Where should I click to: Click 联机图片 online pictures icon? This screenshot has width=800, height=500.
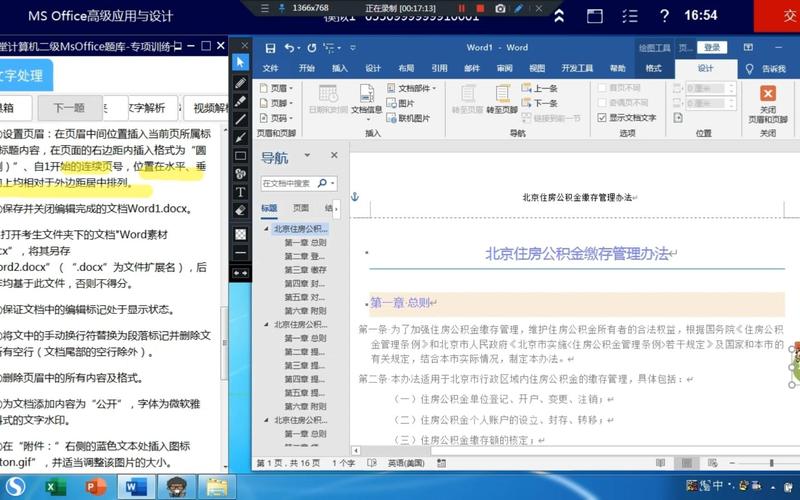point(408,118)
